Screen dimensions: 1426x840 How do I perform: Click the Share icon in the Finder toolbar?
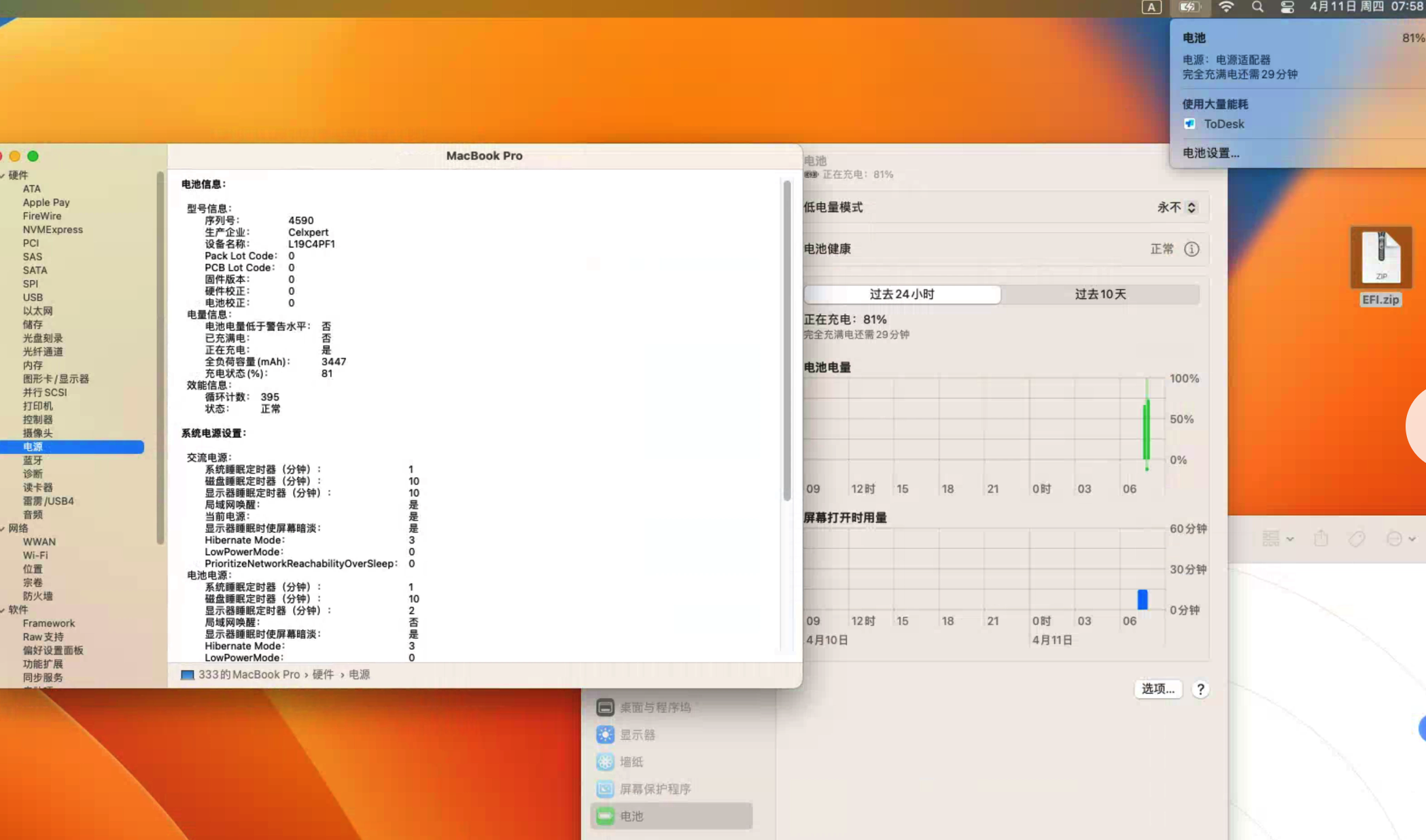tap(1321, 538)
